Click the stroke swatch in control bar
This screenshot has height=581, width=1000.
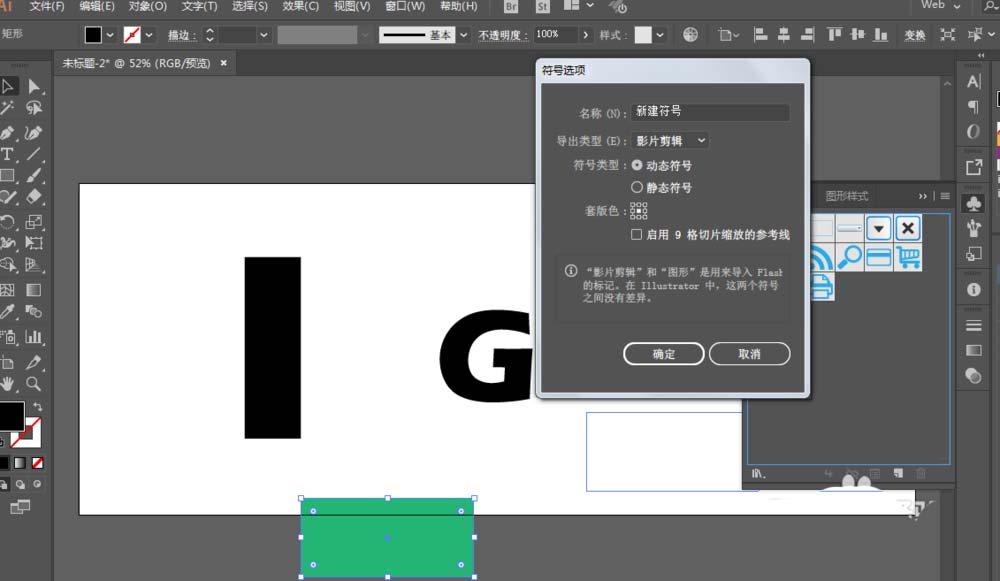132,35
